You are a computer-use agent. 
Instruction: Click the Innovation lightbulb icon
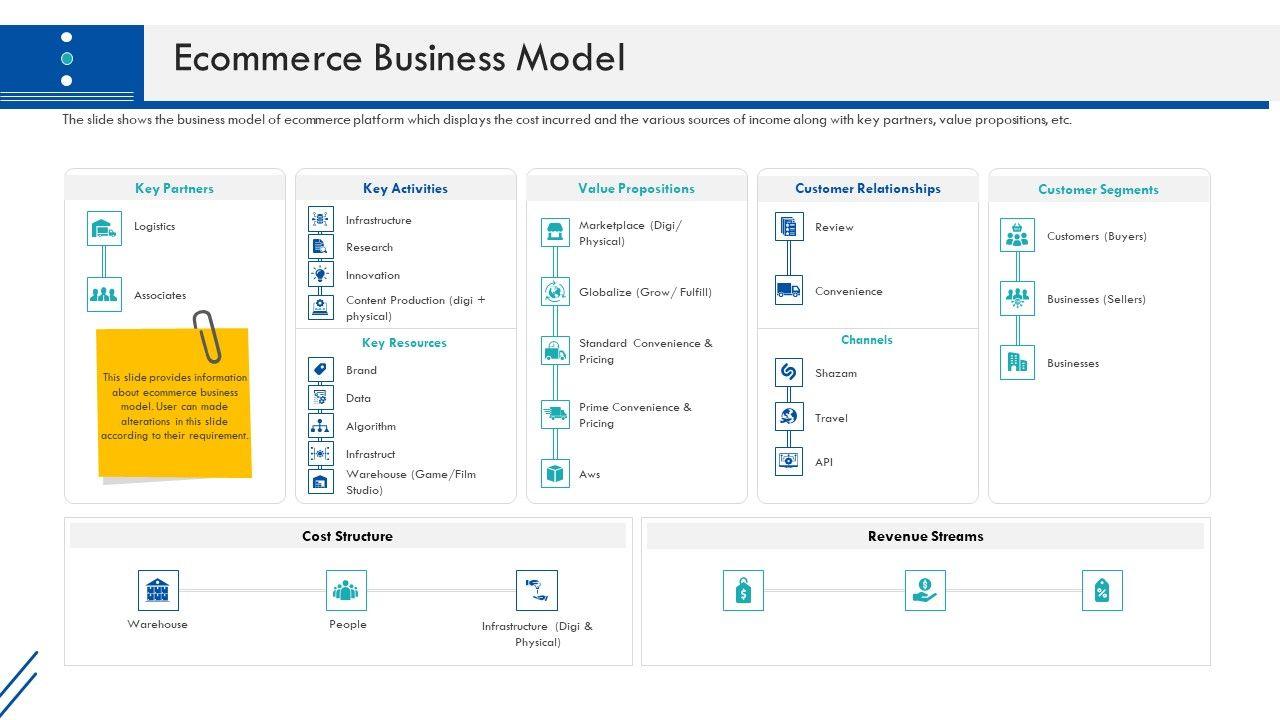[x=321, y=275]
